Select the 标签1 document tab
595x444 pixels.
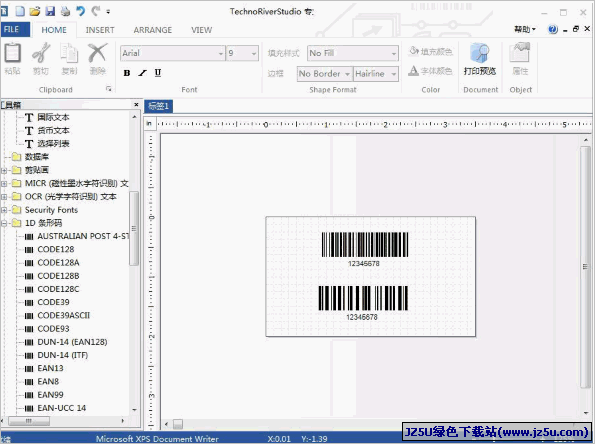(159, 106)
